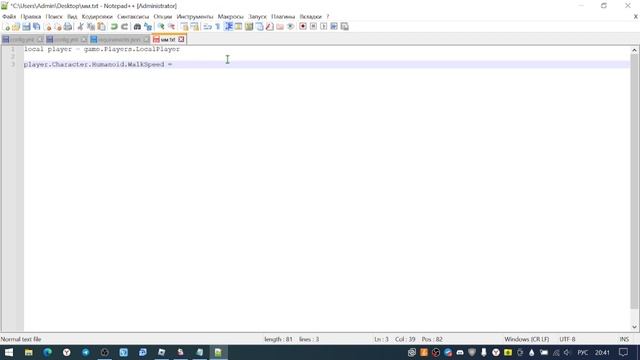Click line 1 local player code

tap(102, 49)
